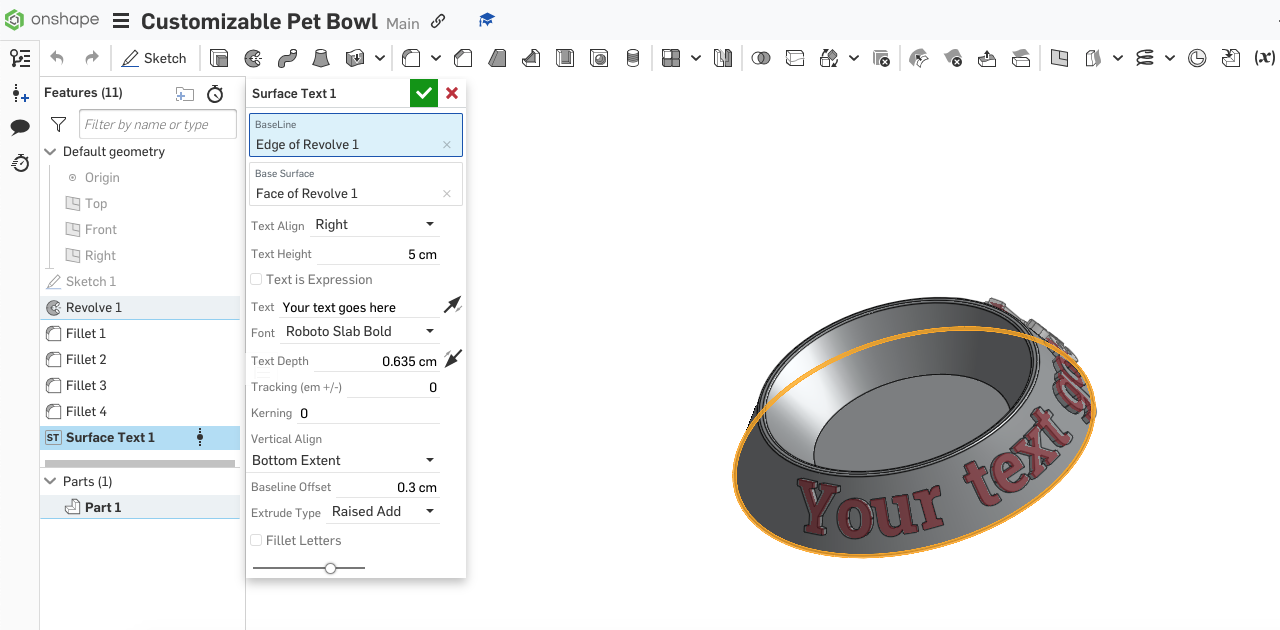Viewport: 1280px width, 630px height.
Task: Open the Variable (x) tool
Action: (x=1264, y=59)
